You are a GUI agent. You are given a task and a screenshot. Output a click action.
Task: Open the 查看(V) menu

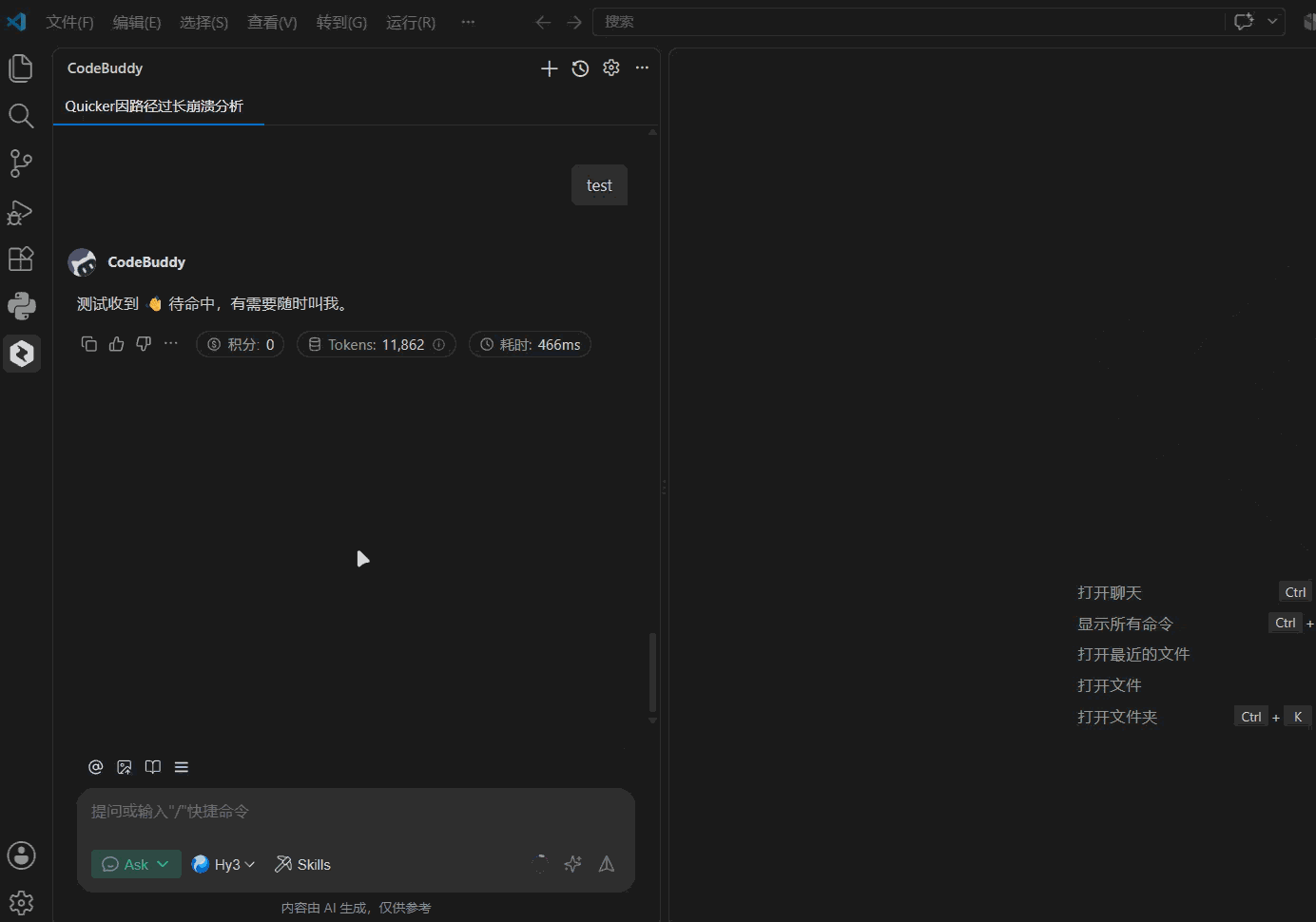click(x=272, y=22)
